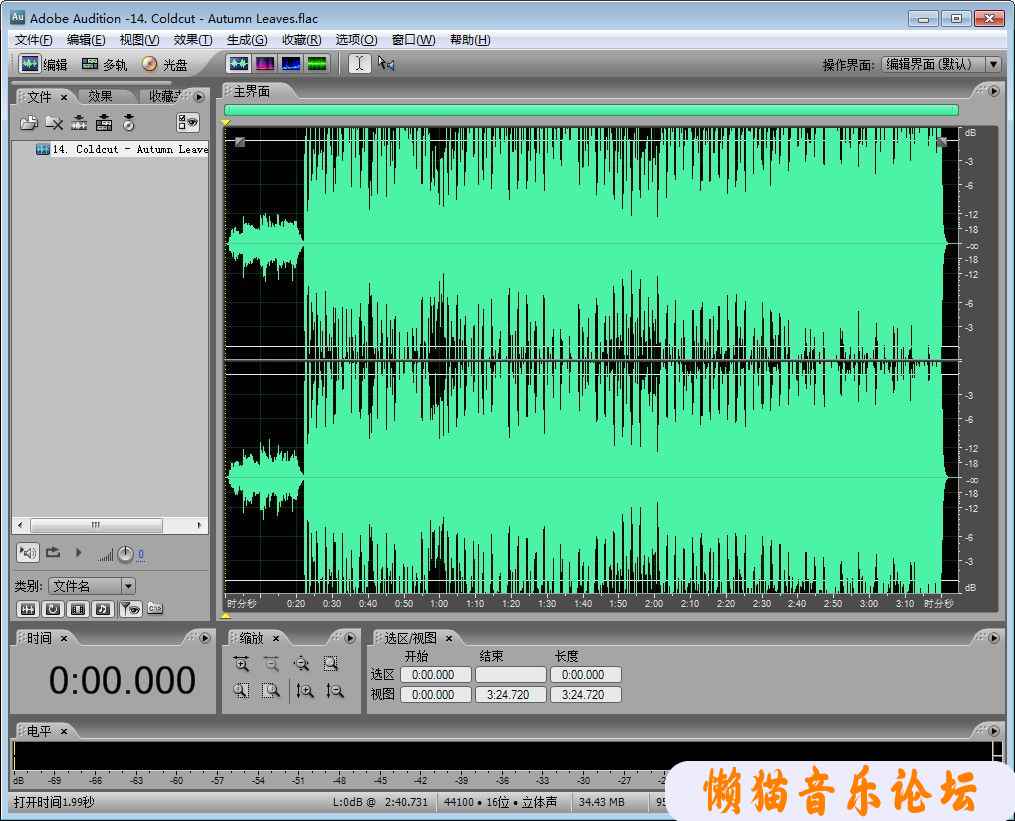Open the 选项(O) menu
This screenshot has height=821, width=1015.
pos(356,40)
